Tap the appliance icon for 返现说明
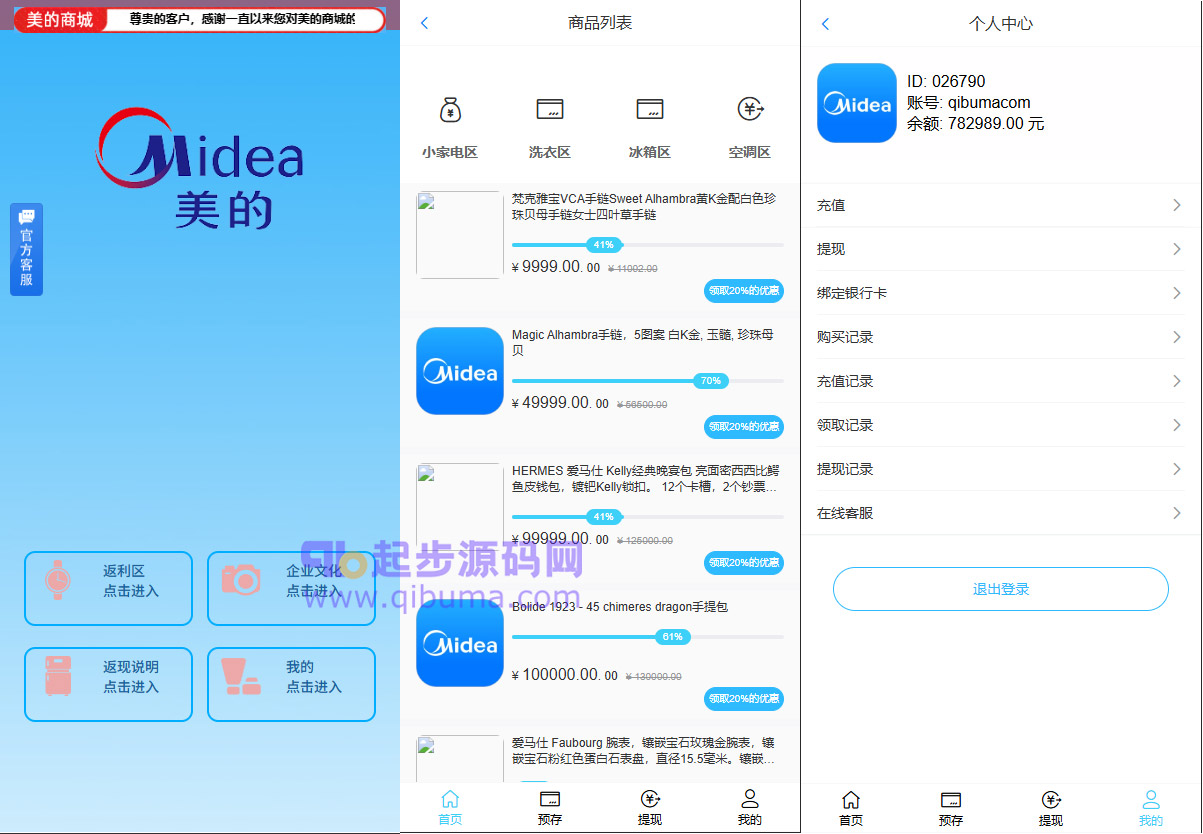The image size is (1203, 834). [x=58, y=676]
